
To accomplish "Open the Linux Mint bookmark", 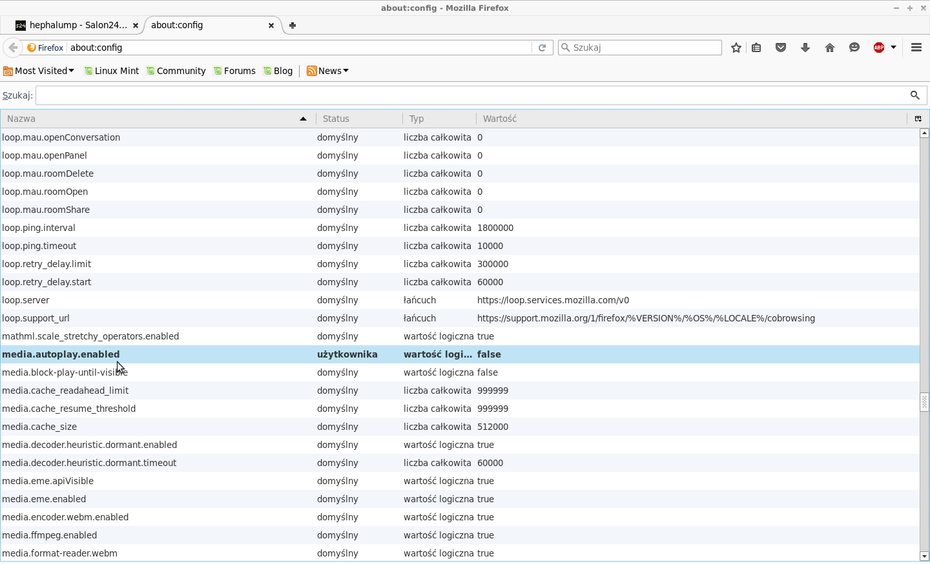I will click(111, 71).
